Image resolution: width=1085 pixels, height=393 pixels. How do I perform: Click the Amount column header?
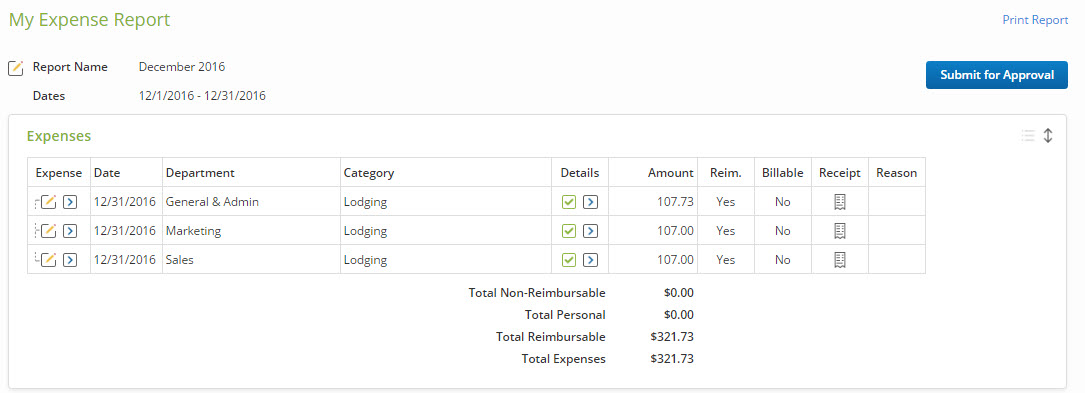pyautogui.click(x=670, y=173)
